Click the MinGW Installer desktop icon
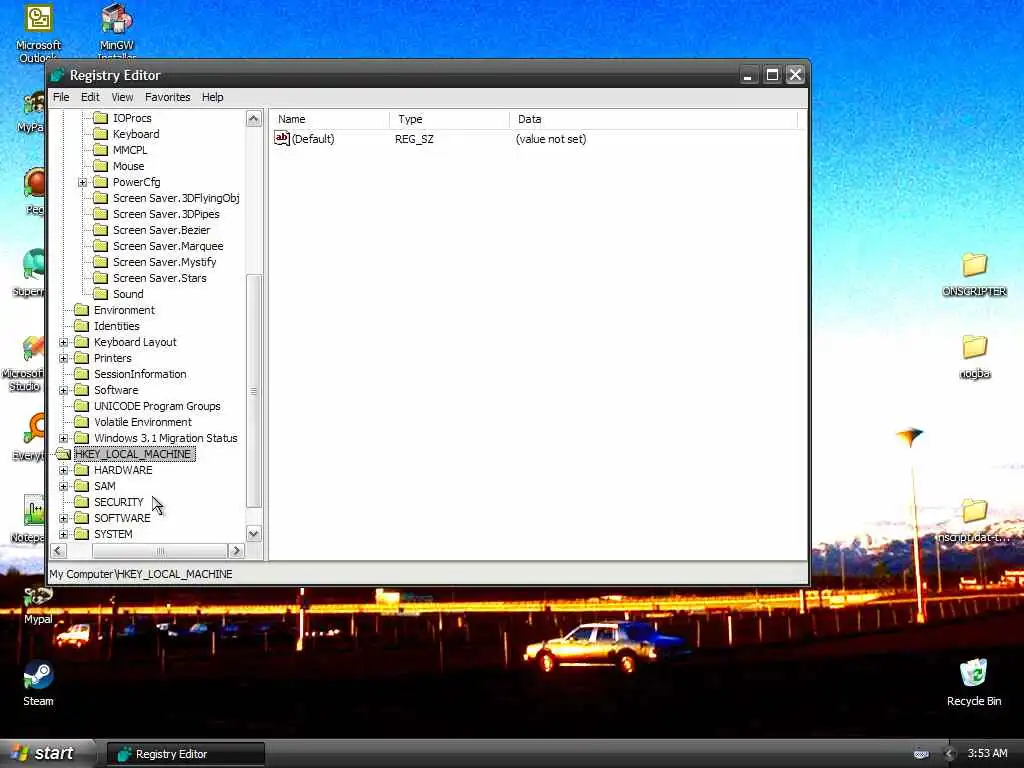 pos(116,33)
